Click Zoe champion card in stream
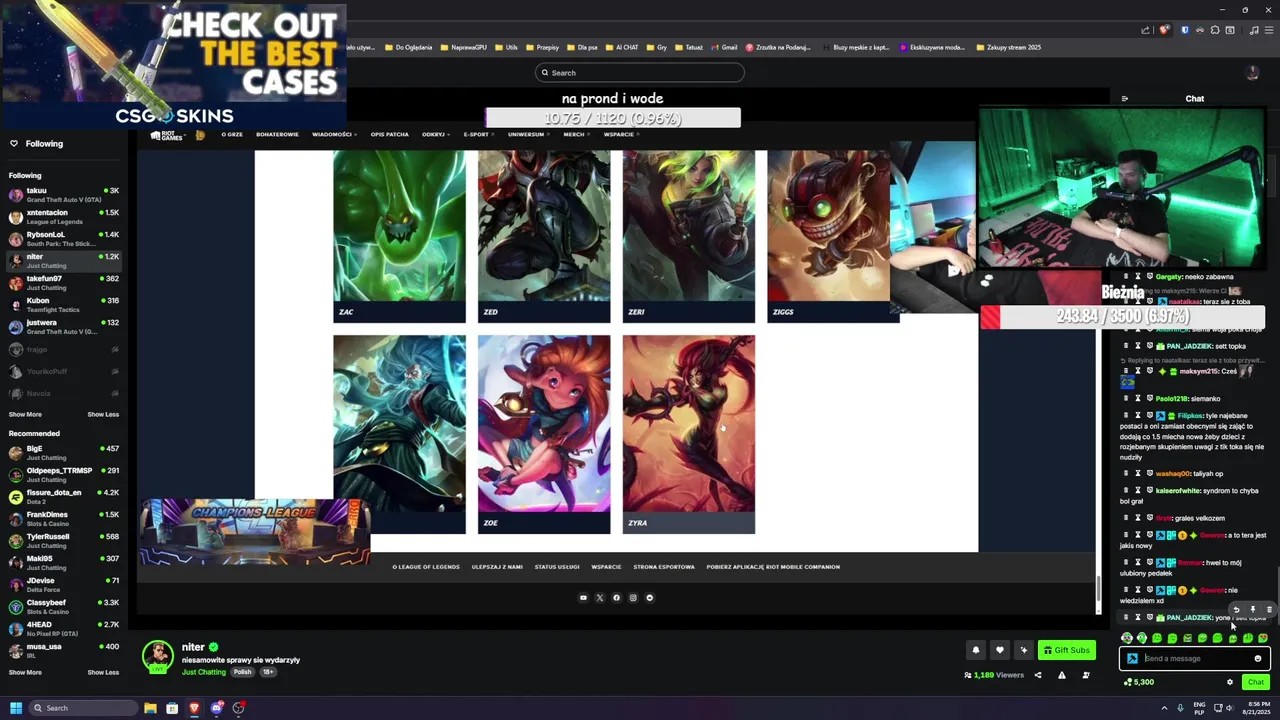1280x720 pixels. pos(544,434)
